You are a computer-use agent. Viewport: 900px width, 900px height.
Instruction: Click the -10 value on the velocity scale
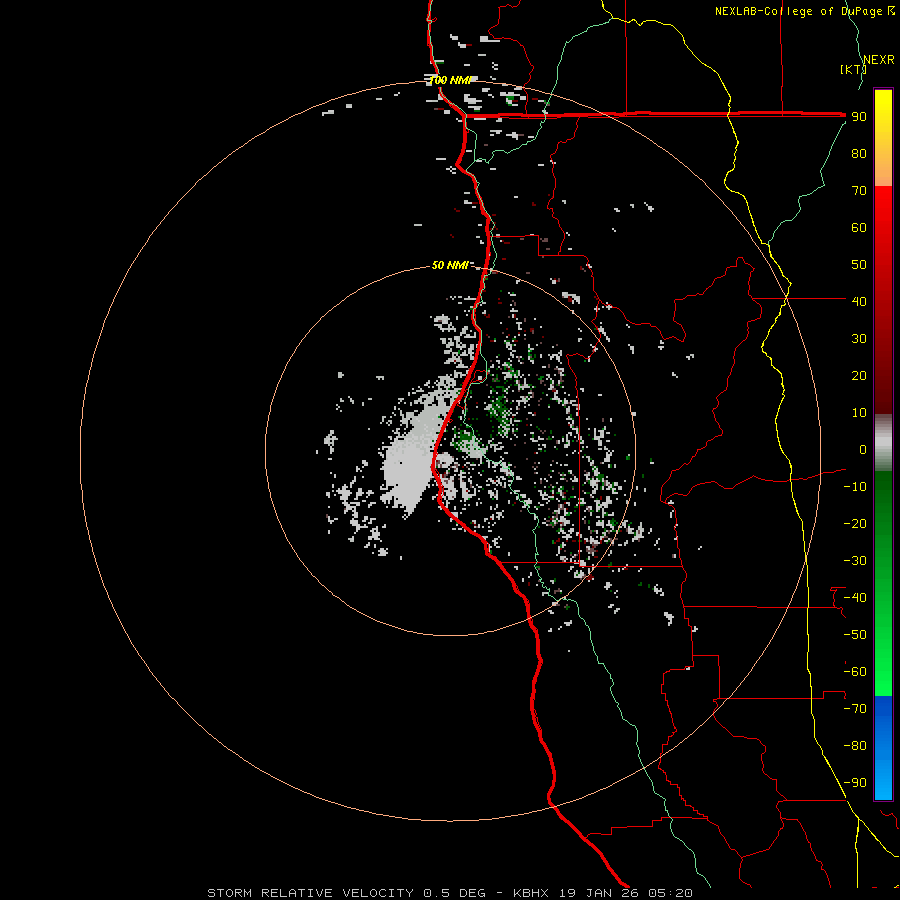[855, 487]
